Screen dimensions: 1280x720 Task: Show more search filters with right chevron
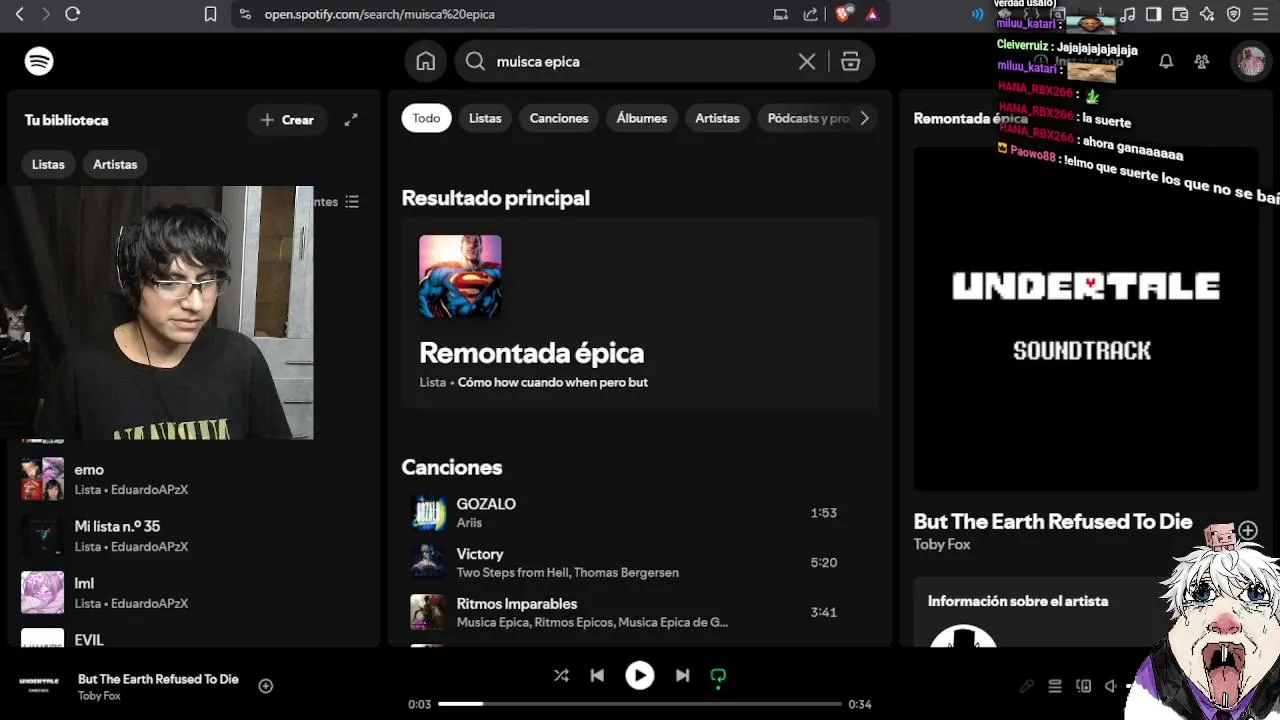864,118
